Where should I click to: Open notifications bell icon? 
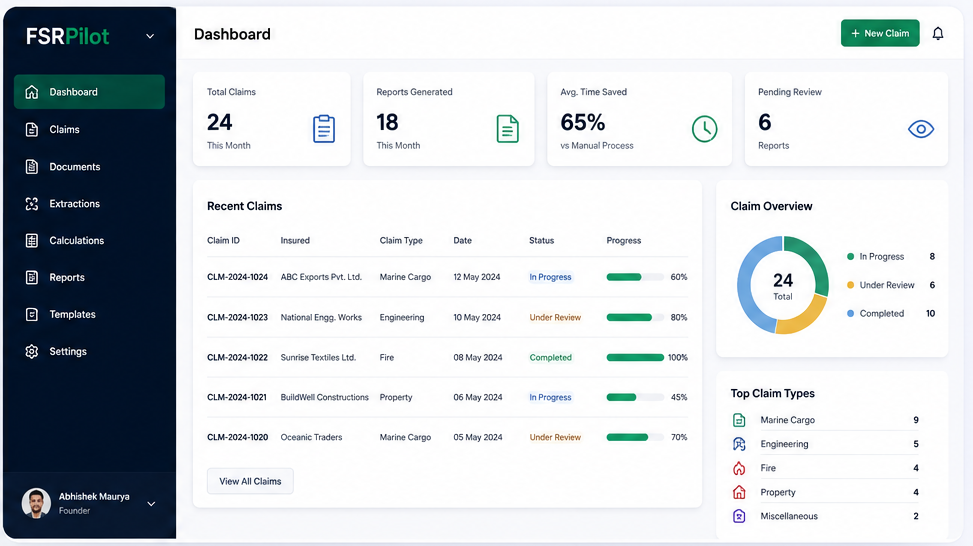(938, 34)
